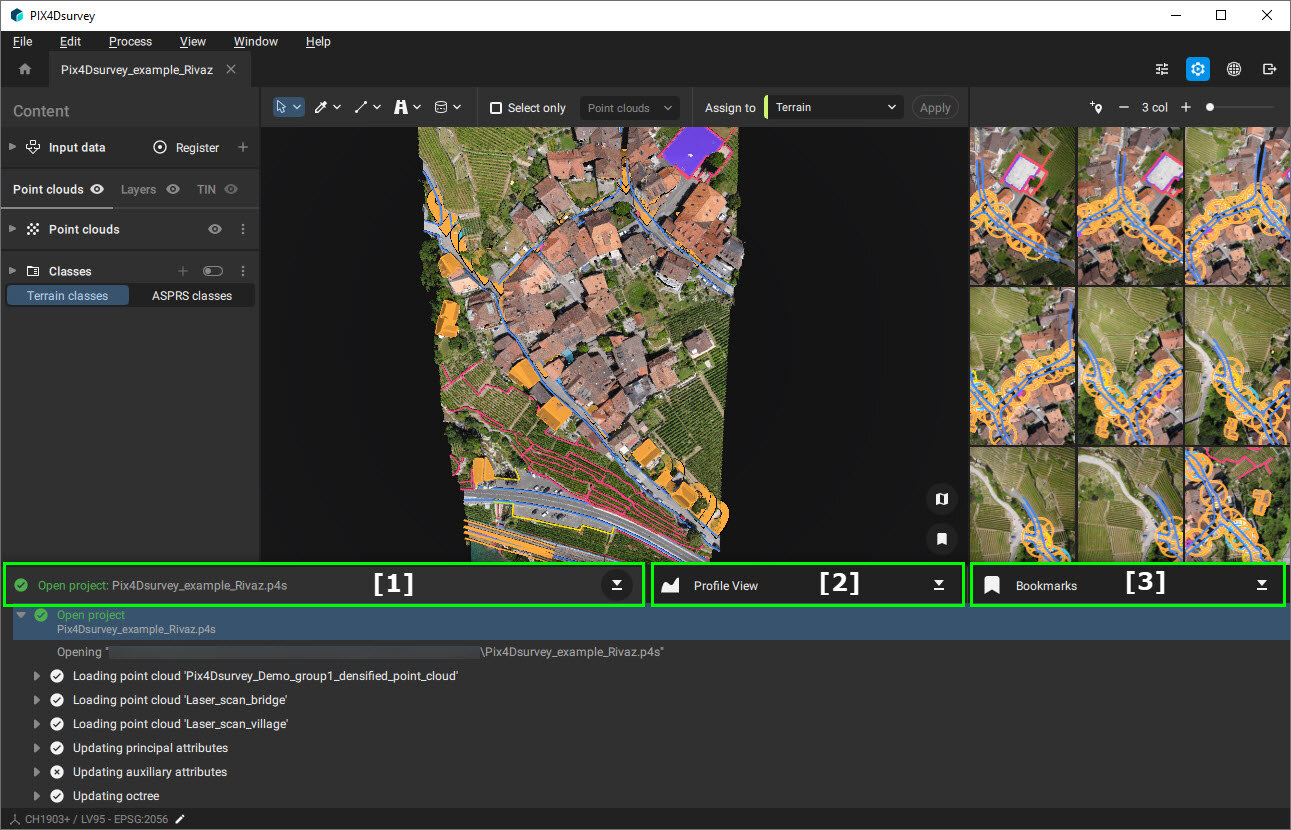The width and height of the screenshot is (1291, 830).
Task: Click the add marker pin icon in image viewer
Action: (1096, 107)
